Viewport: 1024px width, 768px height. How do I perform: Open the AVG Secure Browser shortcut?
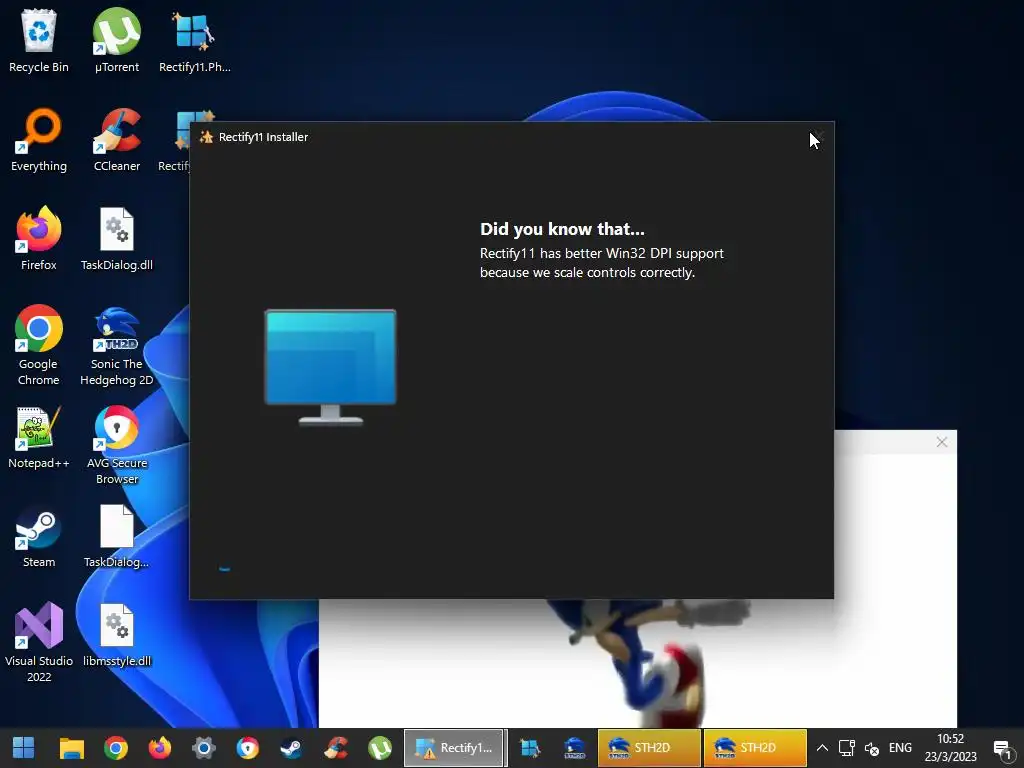pyautogui.click(x=116, y=445)
